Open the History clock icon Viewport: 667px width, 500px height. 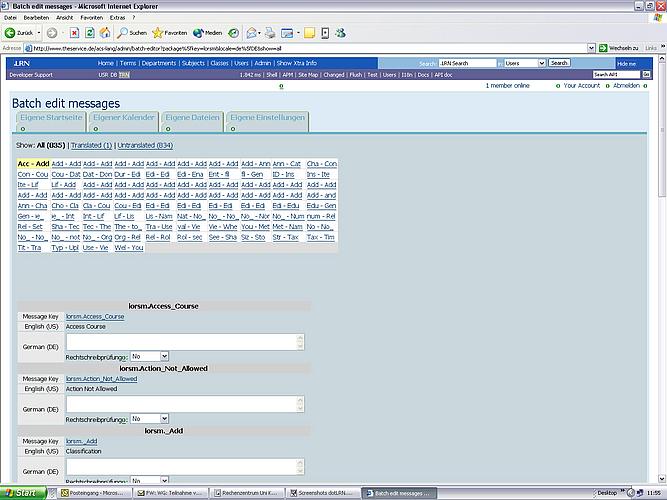[x=233, y=33]
